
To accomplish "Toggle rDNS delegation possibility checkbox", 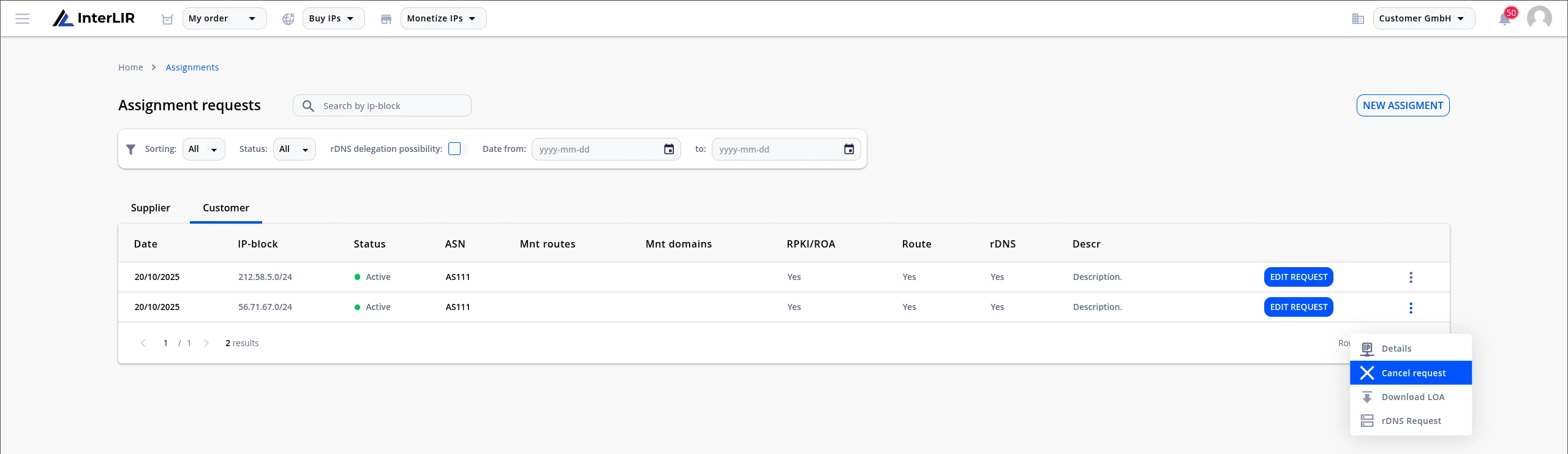I will pyautogui.click(x=454, y=149).
